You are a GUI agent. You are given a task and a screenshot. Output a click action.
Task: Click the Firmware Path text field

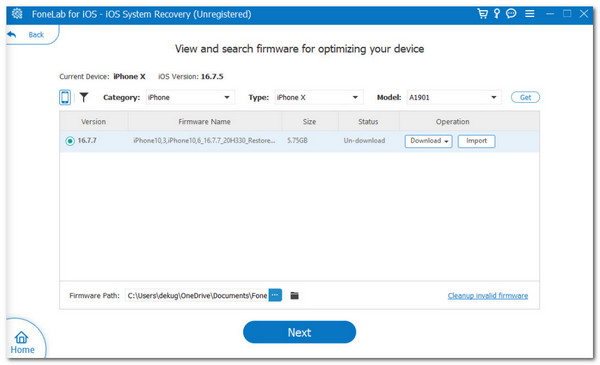click(x=197, y=295)
